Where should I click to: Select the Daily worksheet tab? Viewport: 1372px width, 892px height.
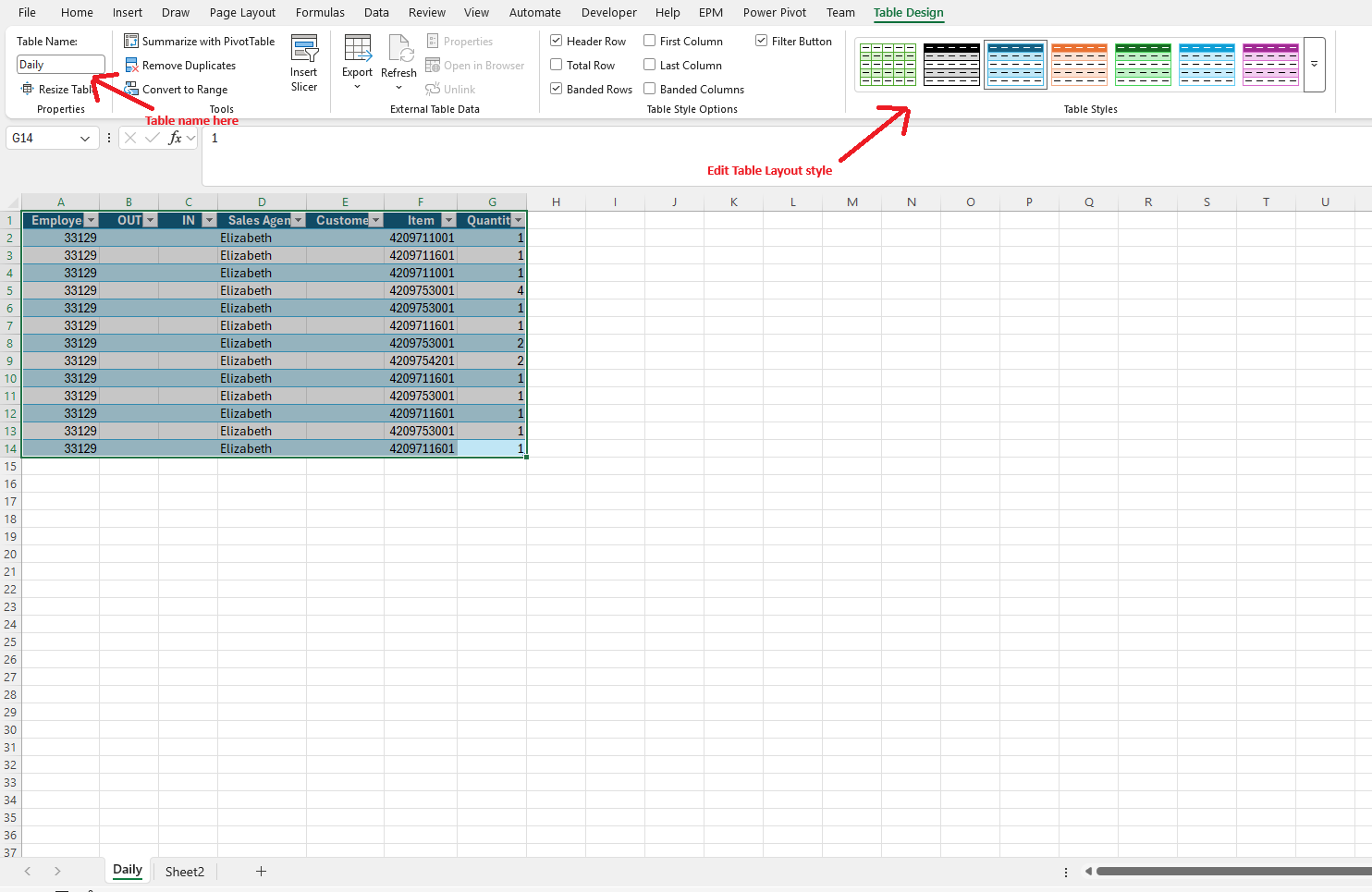point(128,870)
